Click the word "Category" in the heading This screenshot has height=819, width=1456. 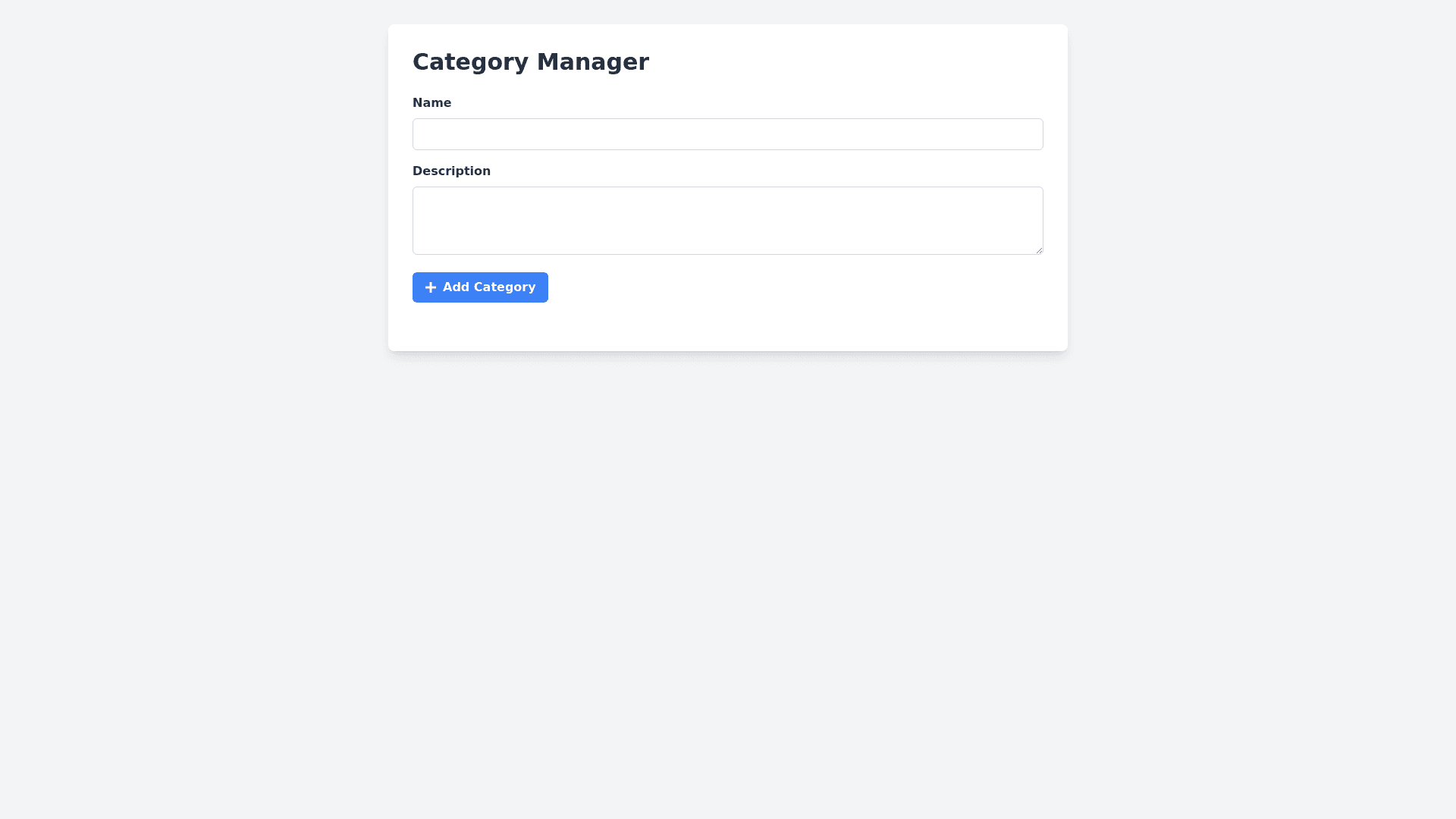pyautogui.click(x=469, y=61)
